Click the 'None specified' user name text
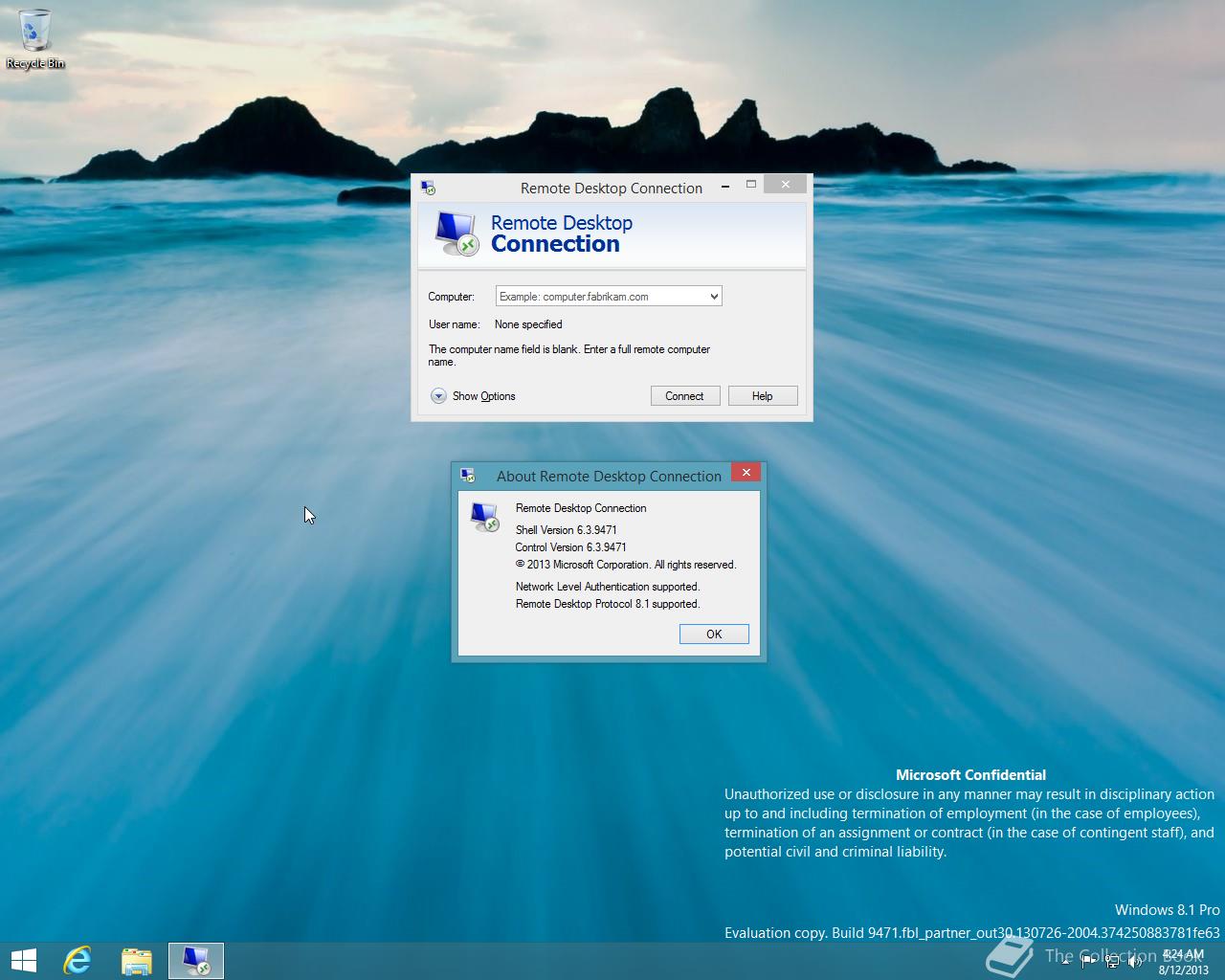The image size is (1225, 980). 528,324
